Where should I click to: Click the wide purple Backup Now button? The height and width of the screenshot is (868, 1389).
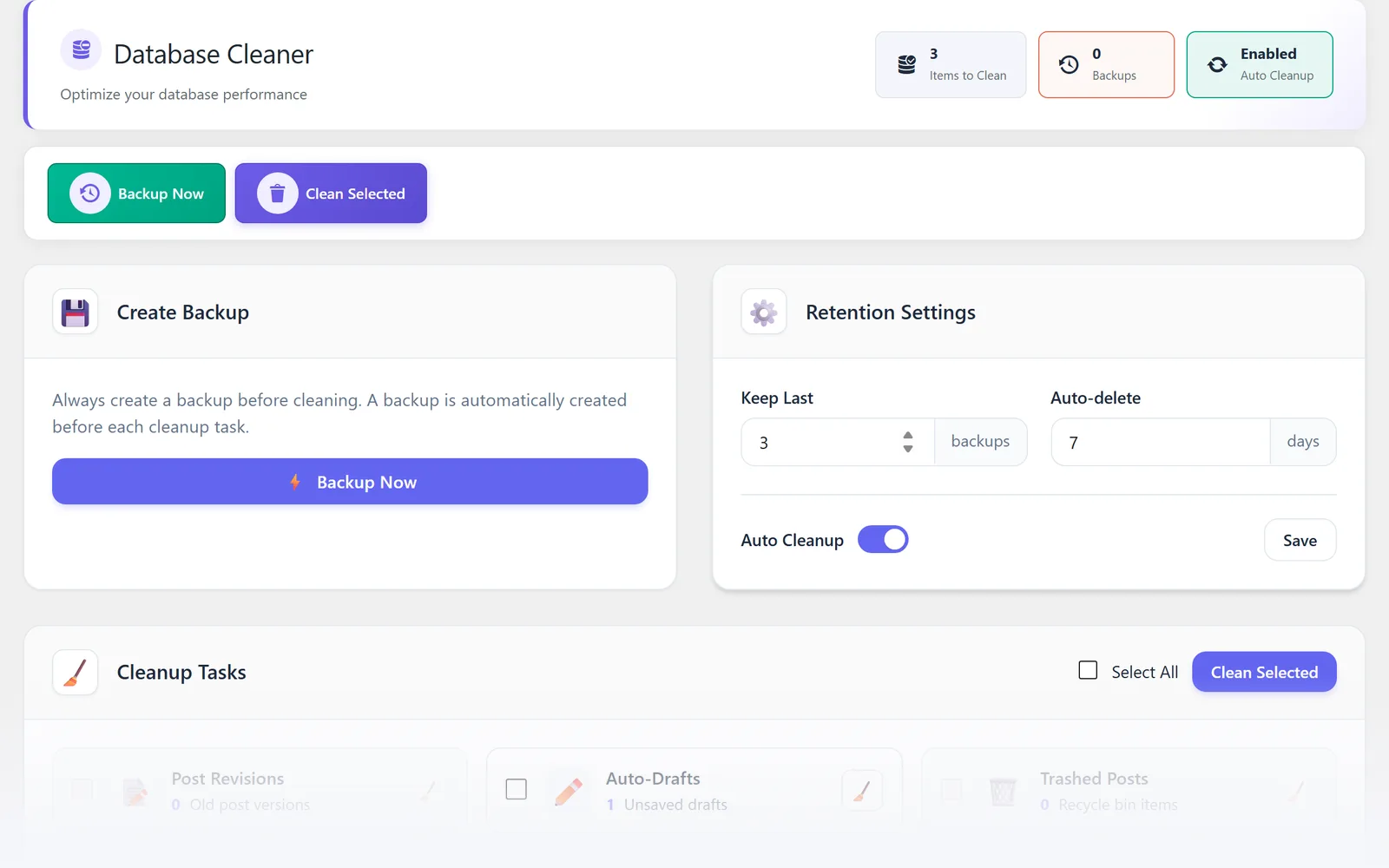click(350, 482)
